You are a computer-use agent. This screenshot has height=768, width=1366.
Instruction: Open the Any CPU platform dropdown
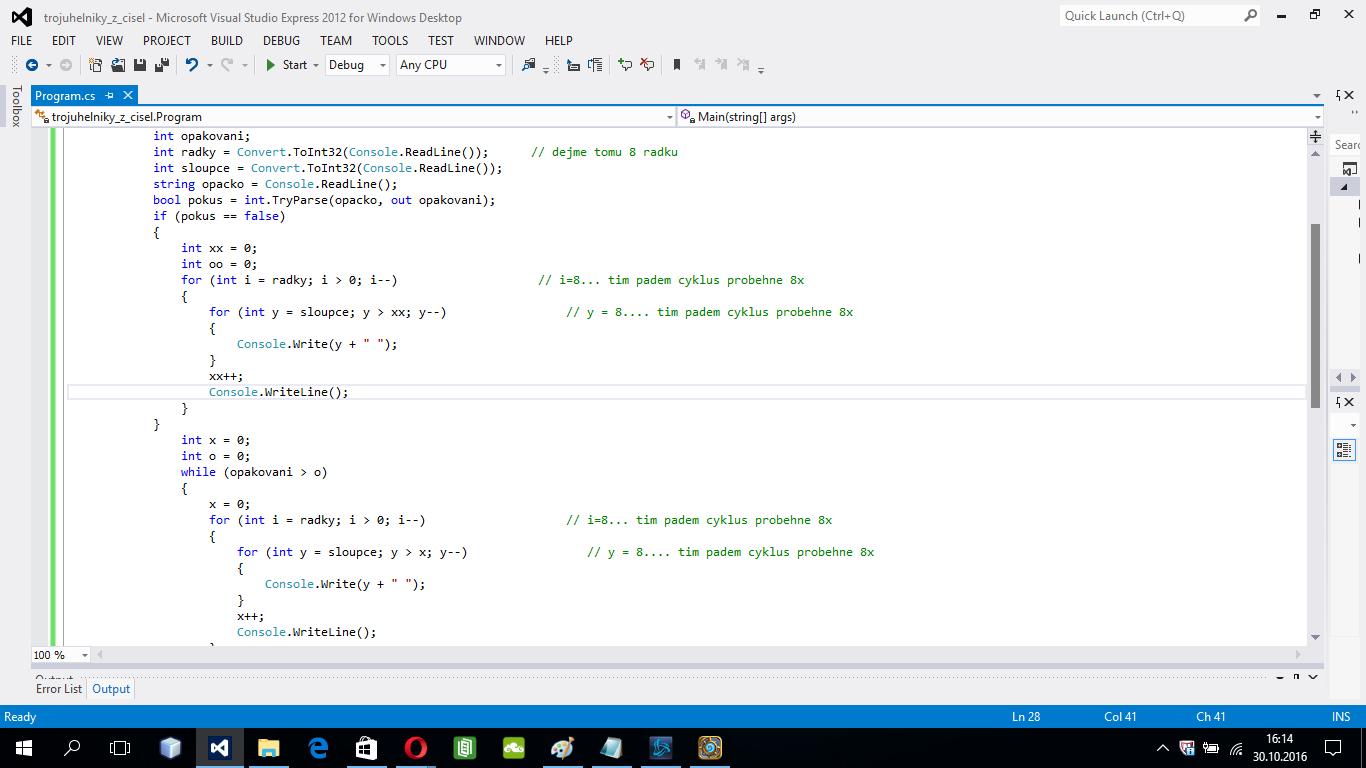pyautogui.click(x=451, y=65)
